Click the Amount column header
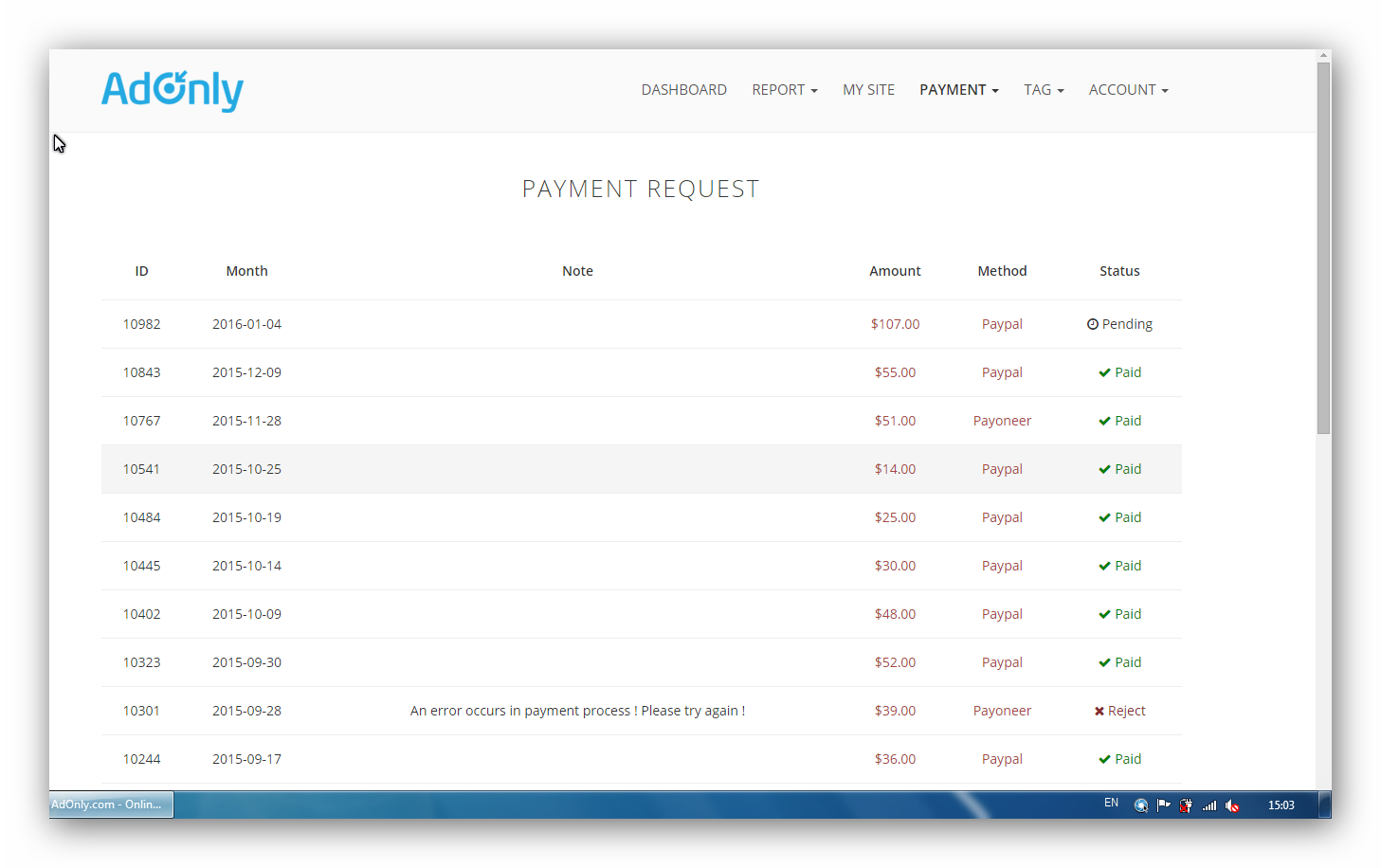The image size is (1381, 868). point(896,271)
